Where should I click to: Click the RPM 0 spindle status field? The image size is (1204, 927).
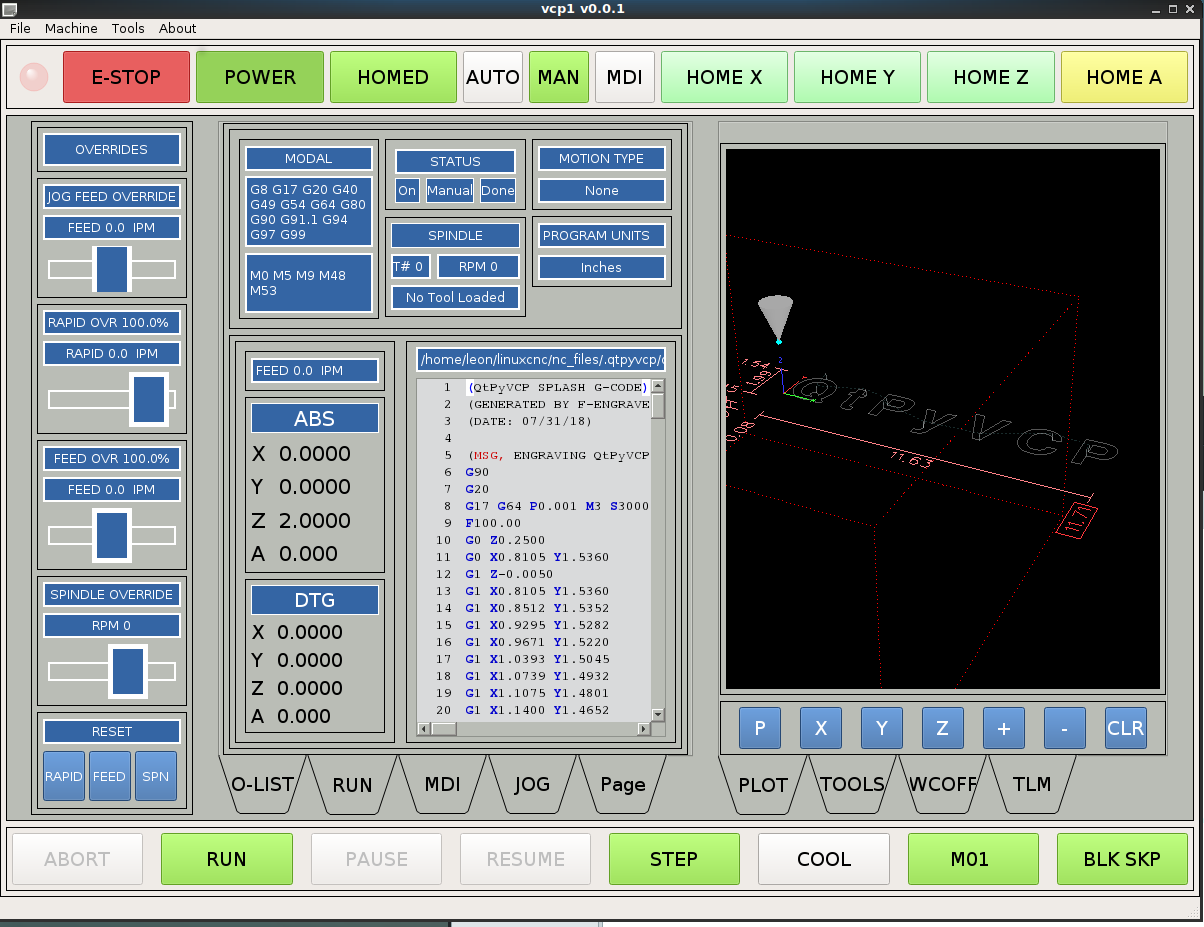click(x=478, y=267)
